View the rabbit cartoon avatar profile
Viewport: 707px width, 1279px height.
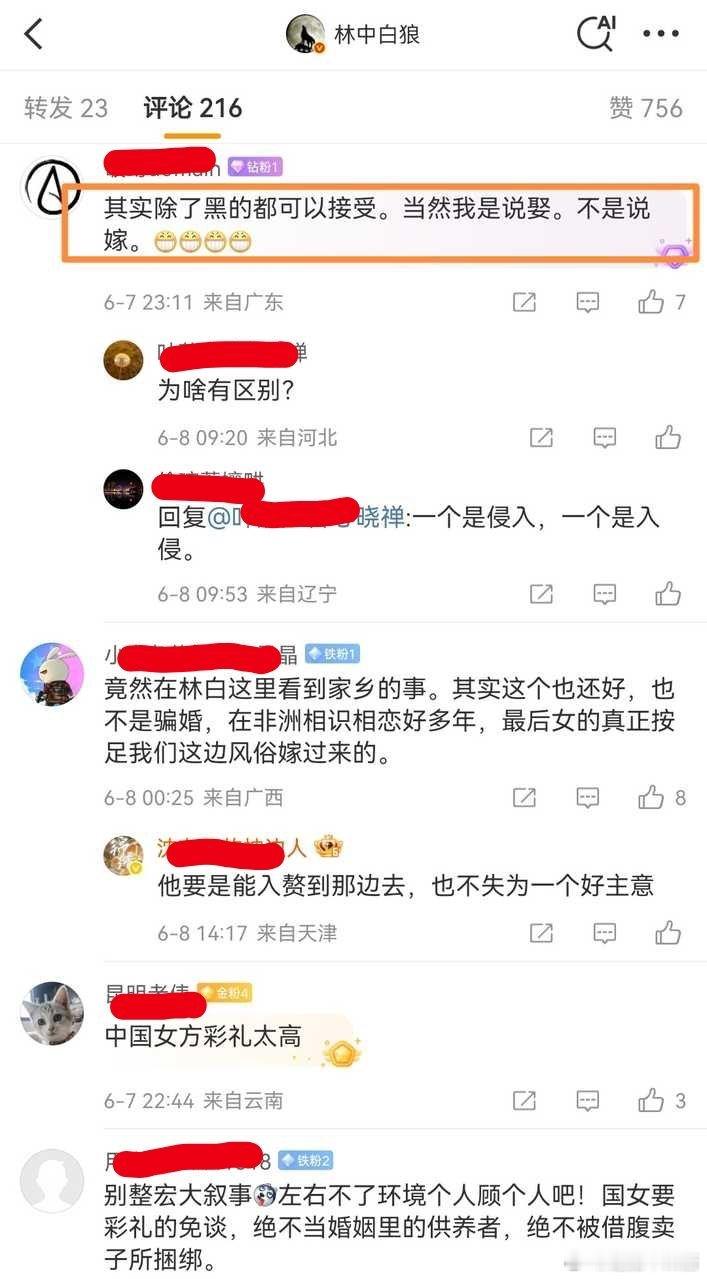[x=51, y=673]
